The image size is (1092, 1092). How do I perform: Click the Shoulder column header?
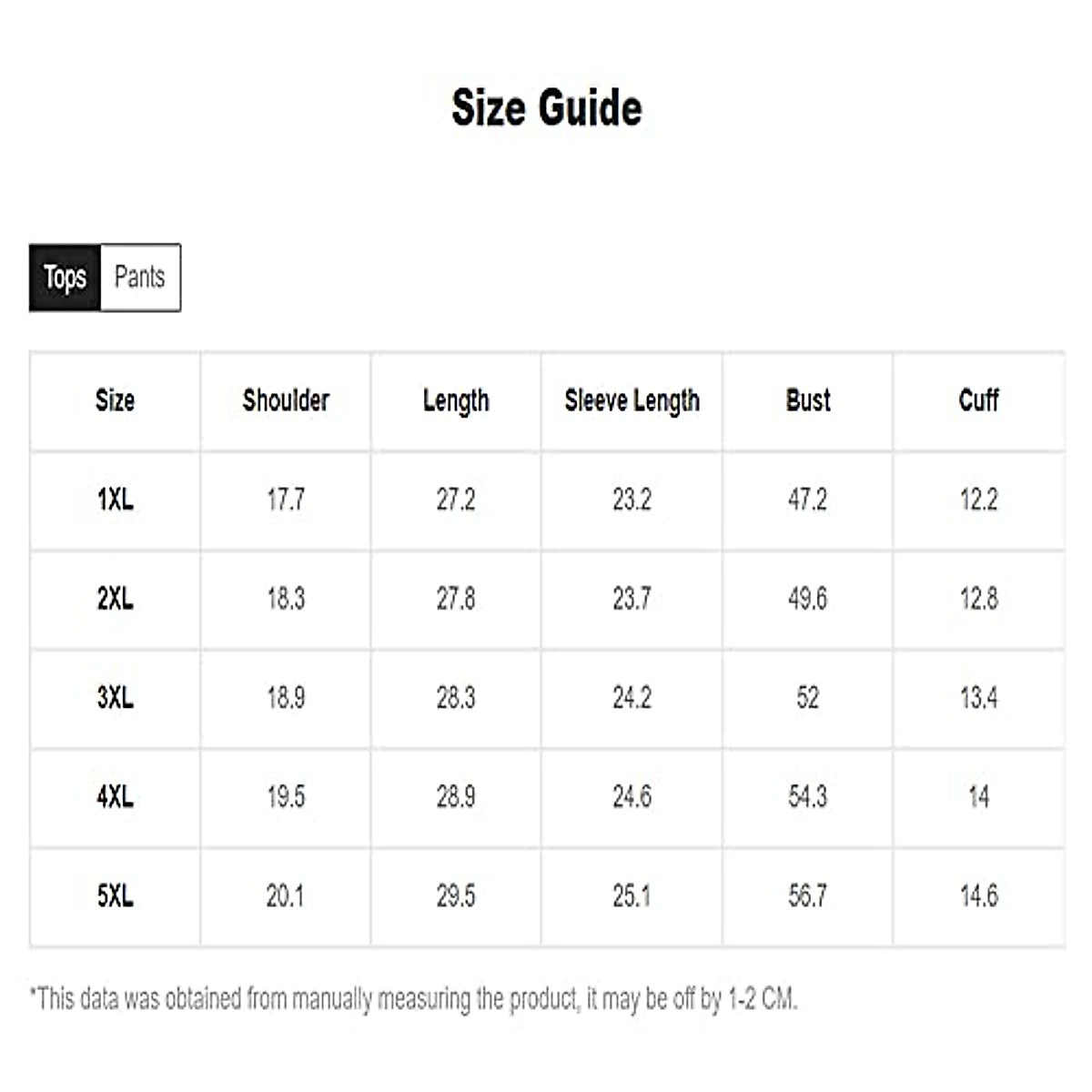point(286,400)
